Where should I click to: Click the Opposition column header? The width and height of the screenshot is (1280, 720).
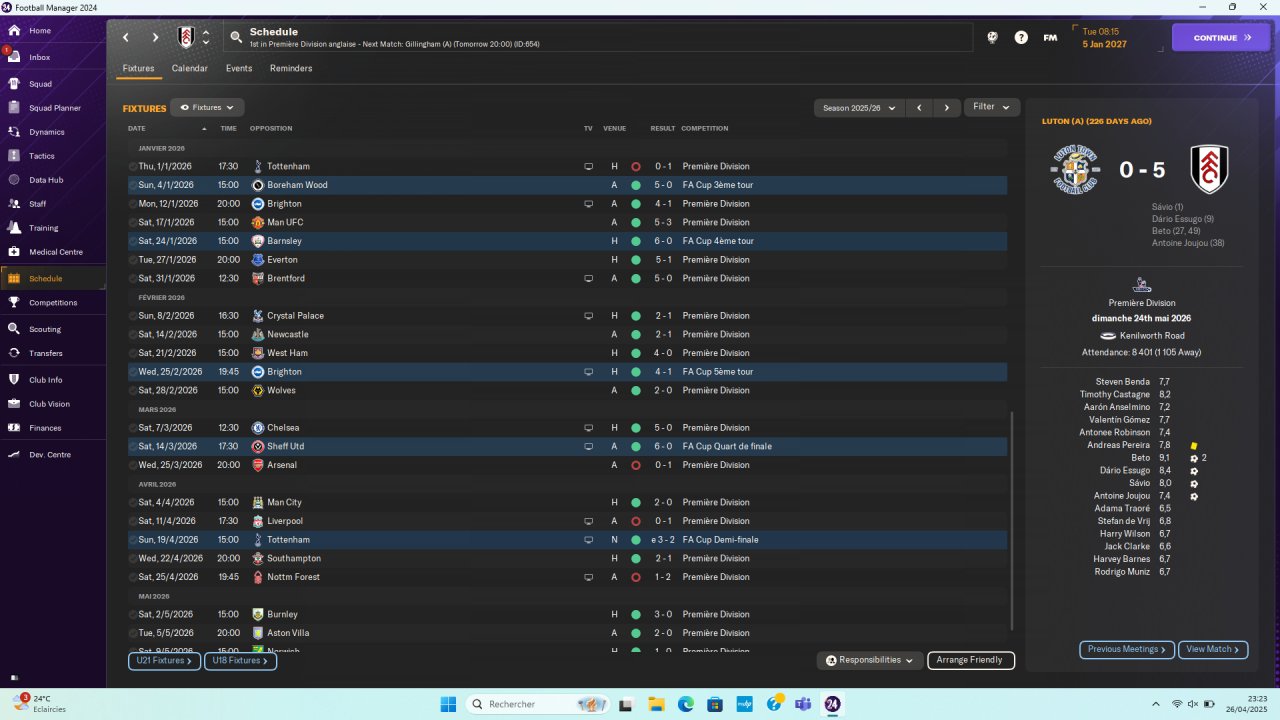(271, 128)
